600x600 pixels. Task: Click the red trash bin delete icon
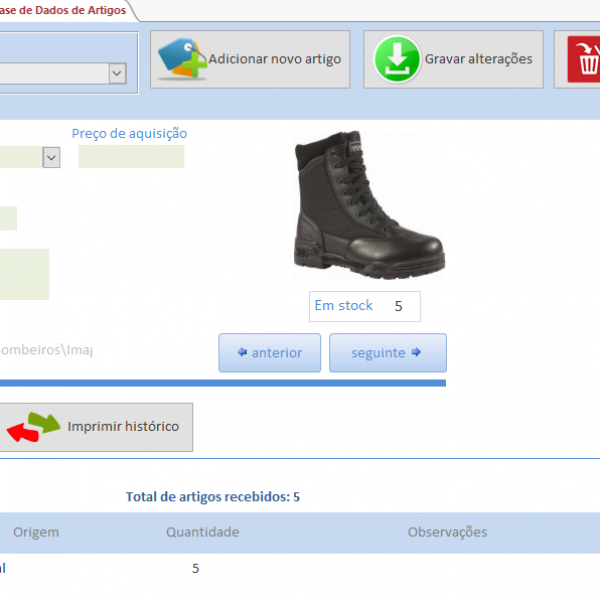[584, 60]
